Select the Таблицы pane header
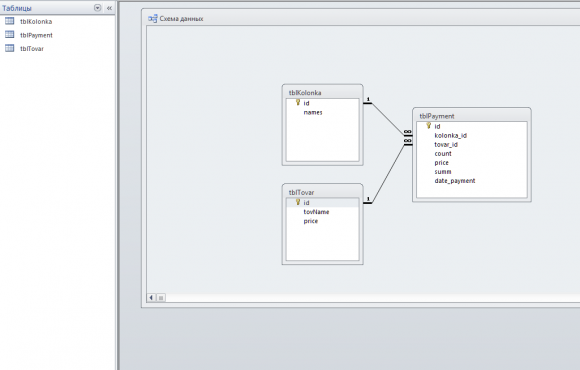Viewport: 580px width, 370px height. [17, 8]
